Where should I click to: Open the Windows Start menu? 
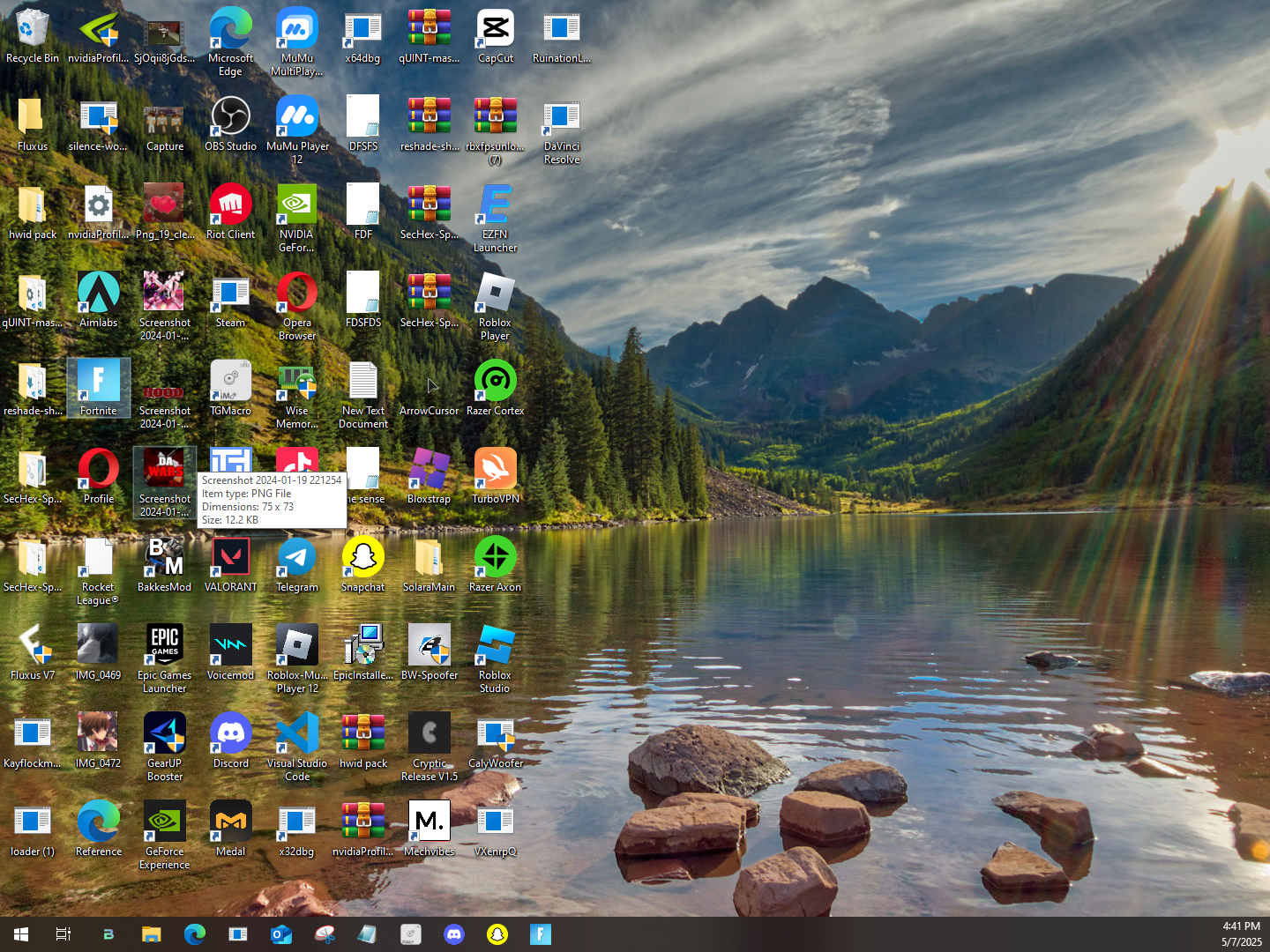tap(21, 934)
